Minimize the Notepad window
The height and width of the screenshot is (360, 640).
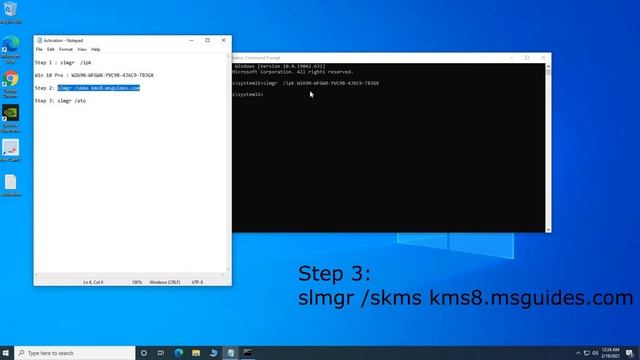(191, 40)
